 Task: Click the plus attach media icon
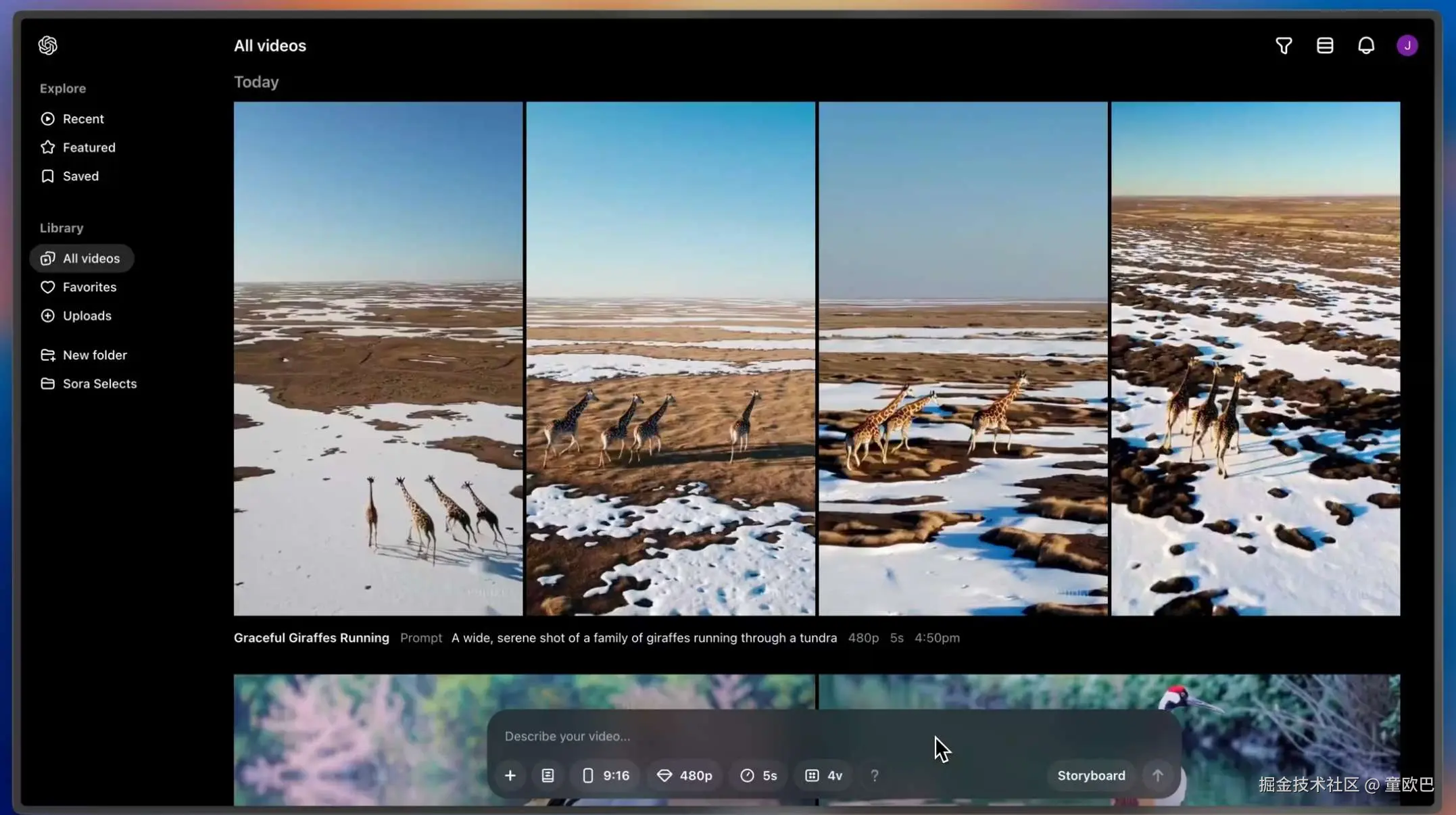[510, 775]
